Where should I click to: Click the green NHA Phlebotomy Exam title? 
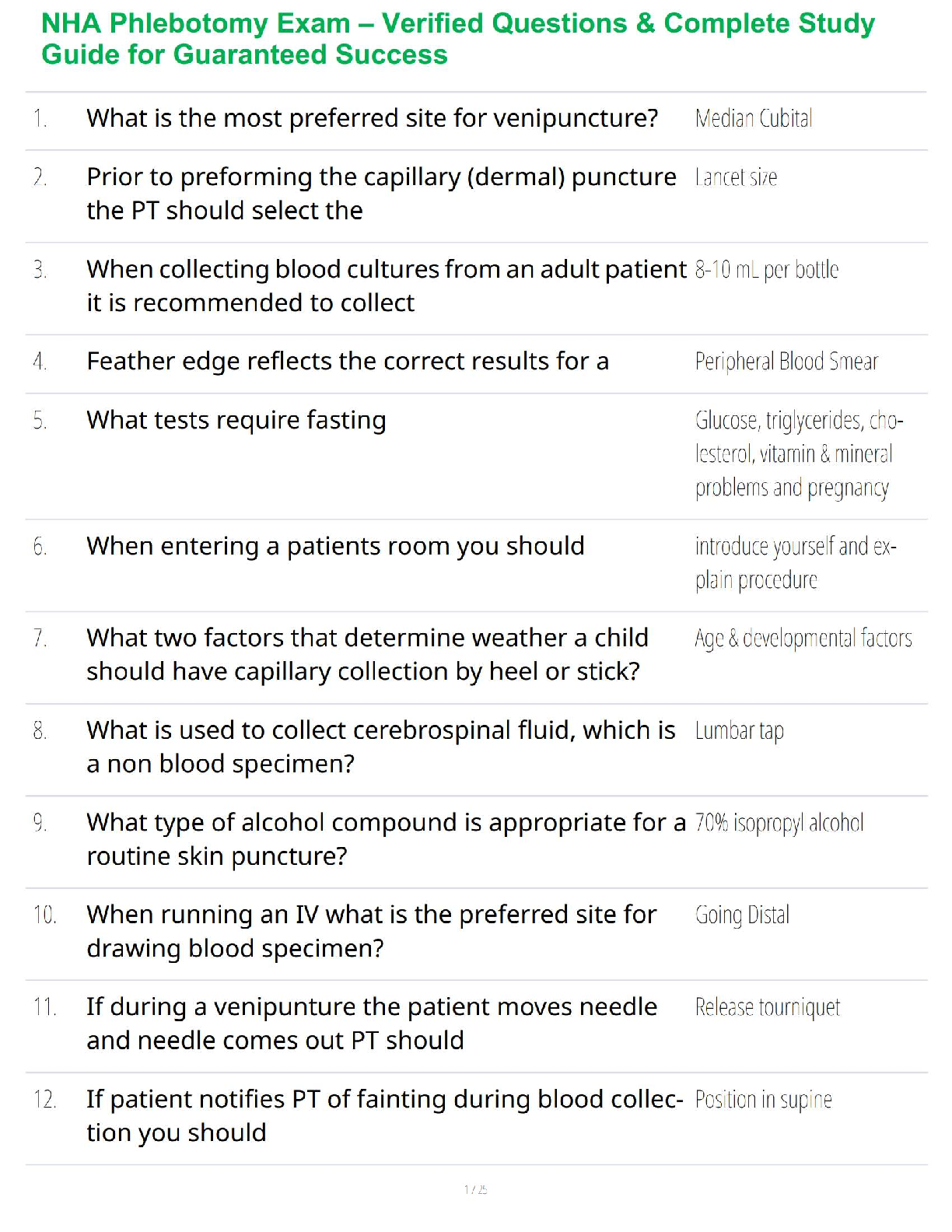pyautogui.click(x=457, y=39)
